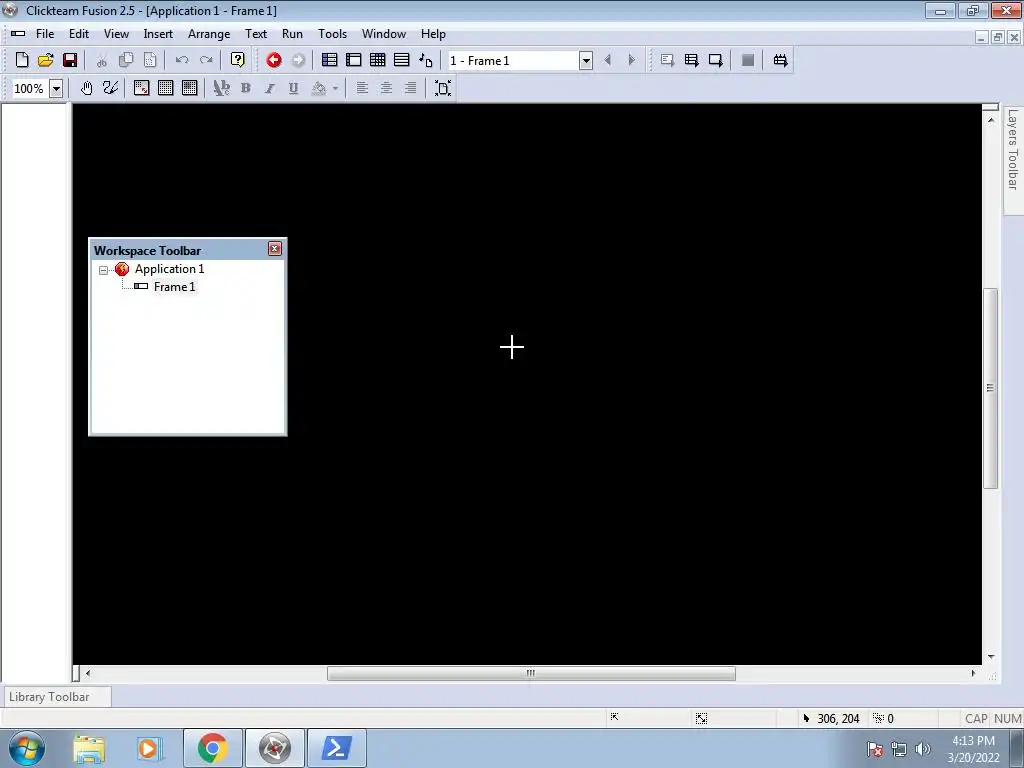The height and width of the screenshot is (768, 1024).
Task: Toggle Bold formatting
Action: tap(246, 88)
